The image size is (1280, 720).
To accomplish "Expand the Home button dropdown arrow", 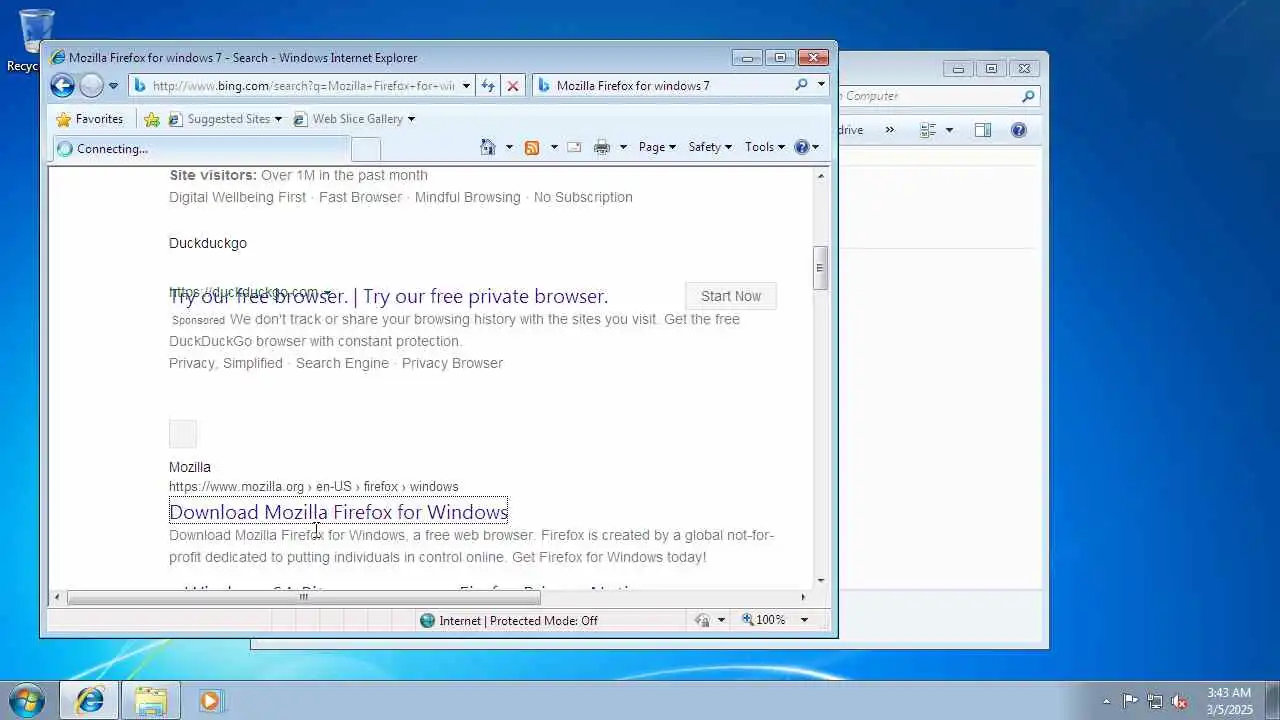I will point(509,147).
